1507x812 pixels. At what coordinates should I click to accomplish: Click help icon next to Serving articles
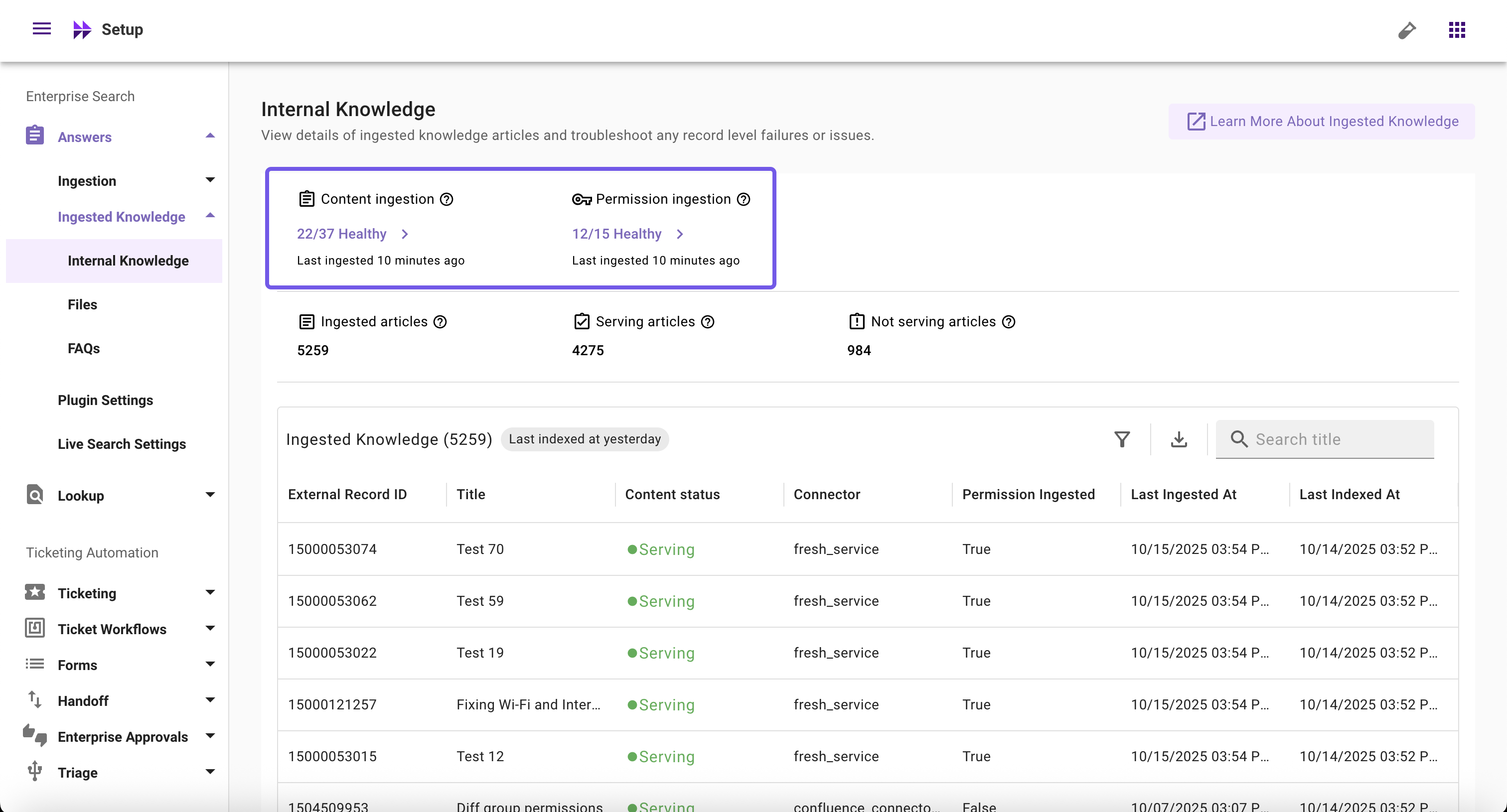707,321
